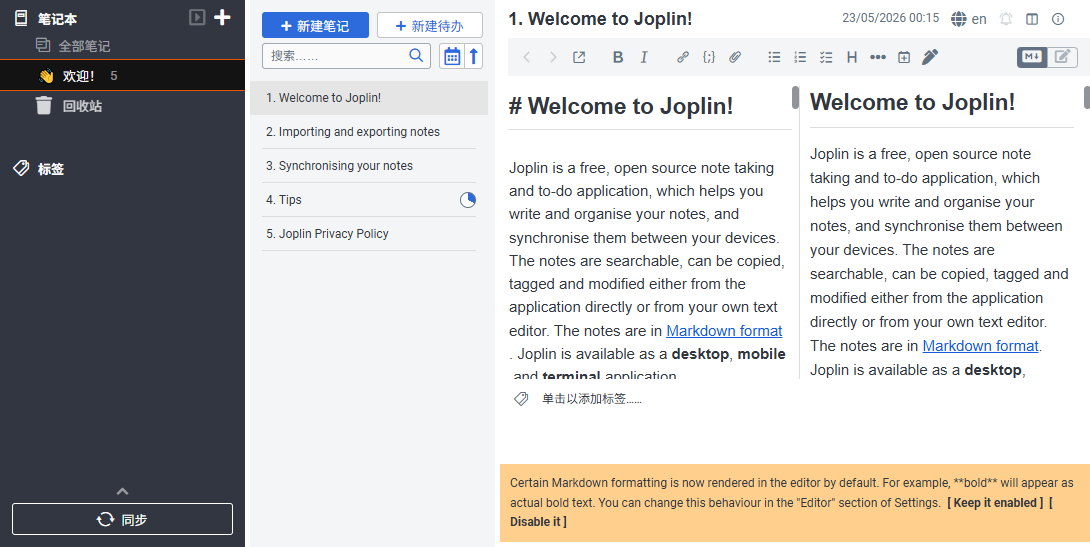Toggle all notebooks collapse arrow icon
Screen dimensions: 1090x547
(x=197, y=17)
